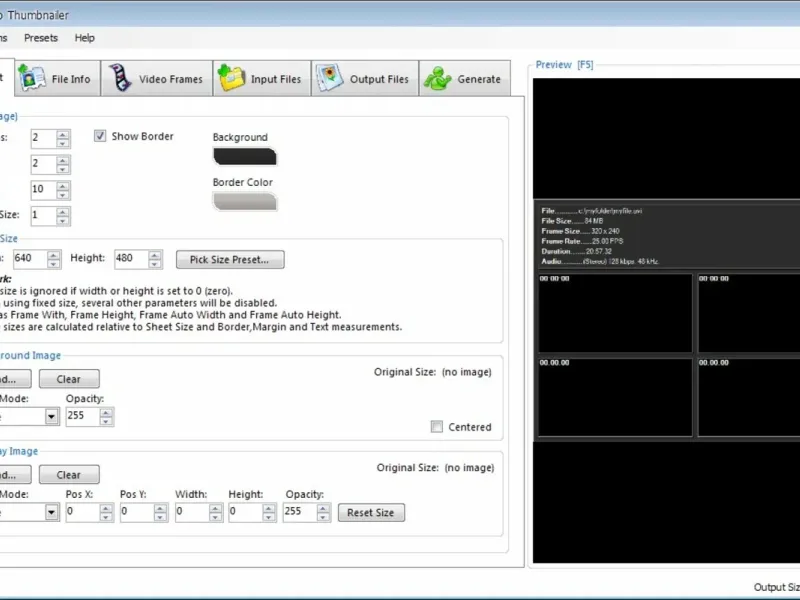Click the overlay Width input field
Screen dimensions: 800x600
192,512
